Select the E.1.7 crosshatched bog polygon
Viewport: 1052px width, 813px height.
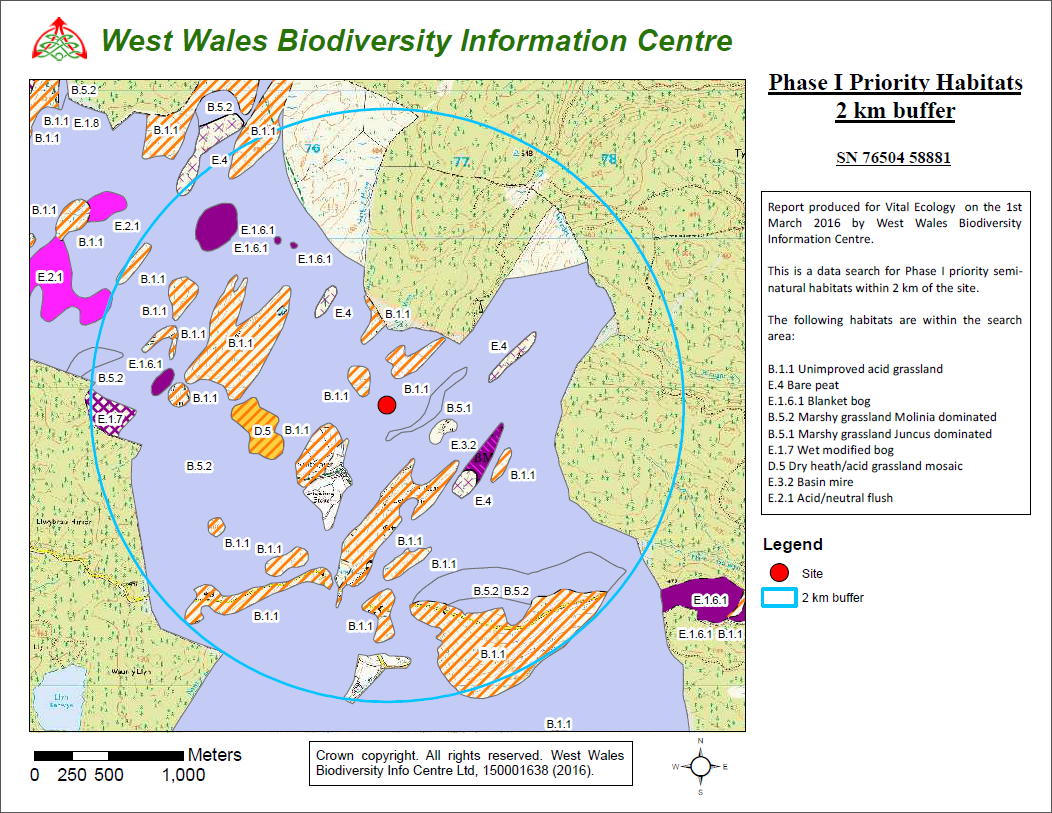pyautogui.click(x=108, y=413)
